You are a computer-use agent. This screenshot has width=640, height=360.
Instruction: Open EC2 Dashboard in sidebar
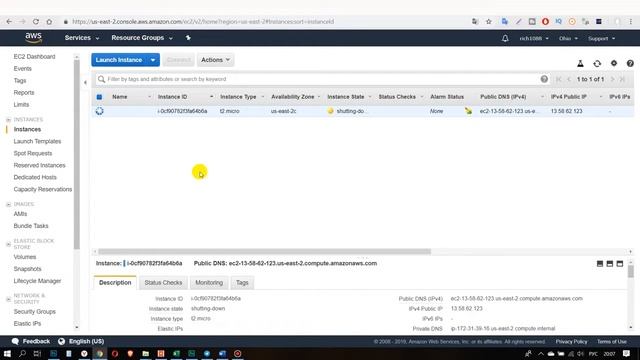point(34,57)
